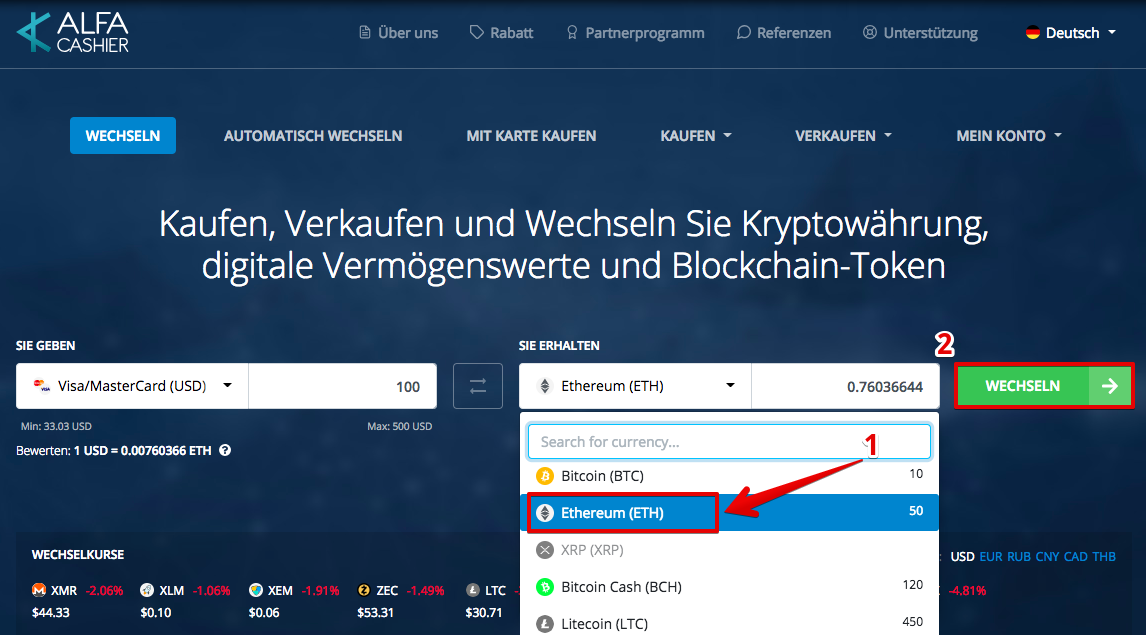Open the Visa/MasterCard (USD) currency dropdown
The image size is (1146, 635).
(x=132, y=386)
